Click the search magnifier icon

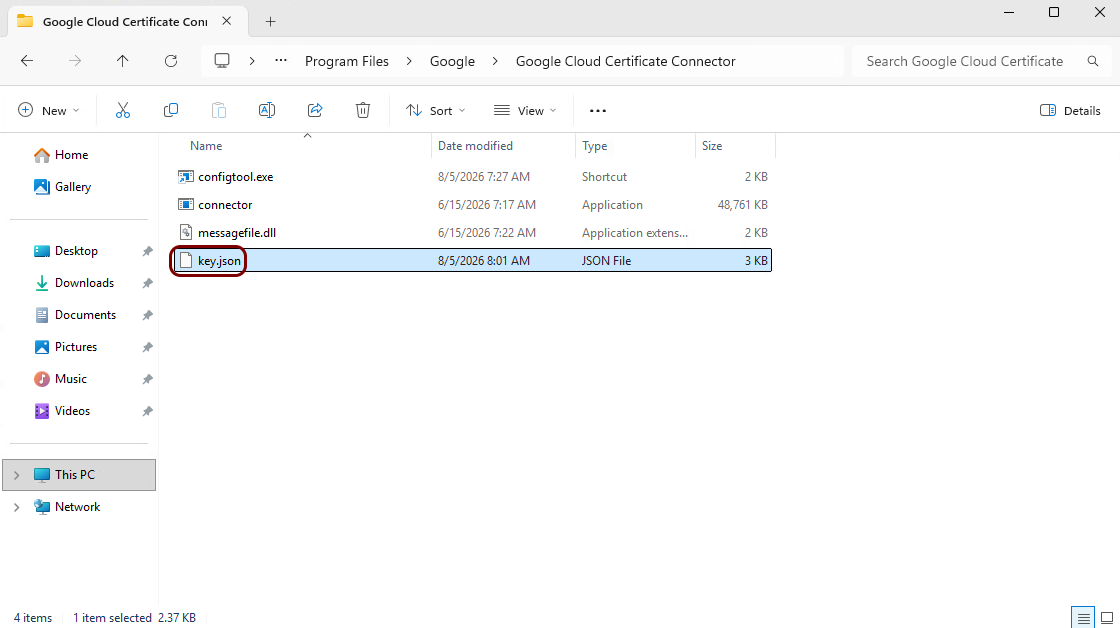coord(1093,61)
